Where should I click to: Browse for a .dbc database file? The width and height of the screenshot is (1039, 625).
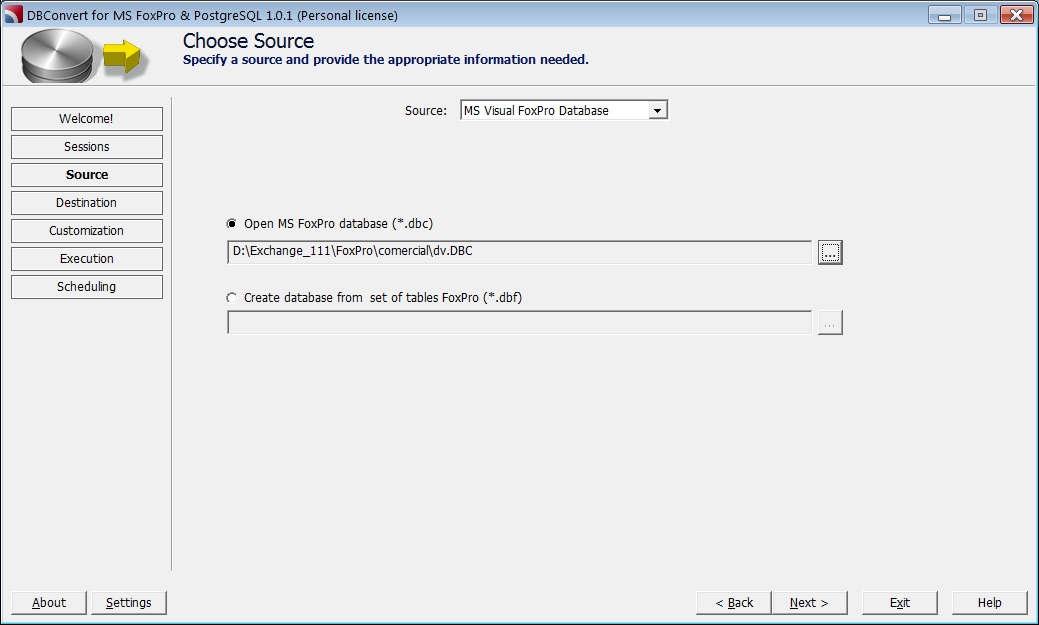pyautogui.click(x=830, y=253)
